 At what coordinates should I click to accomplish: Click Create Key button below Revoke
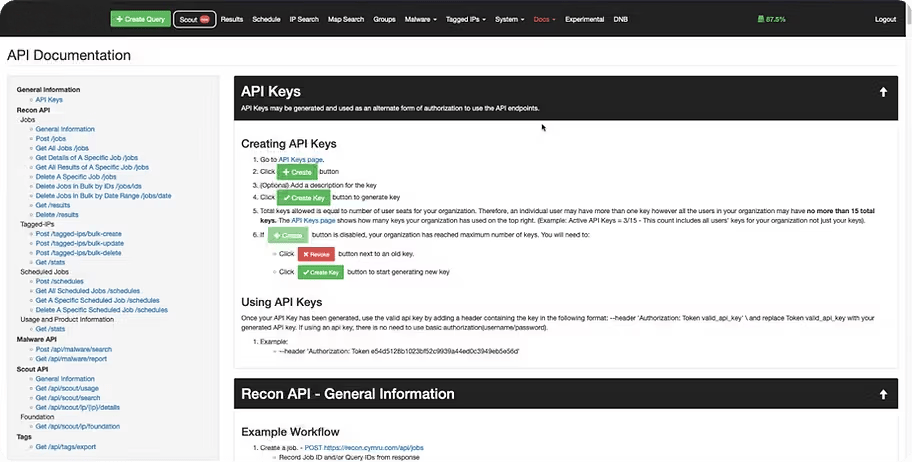click(321, 272)
